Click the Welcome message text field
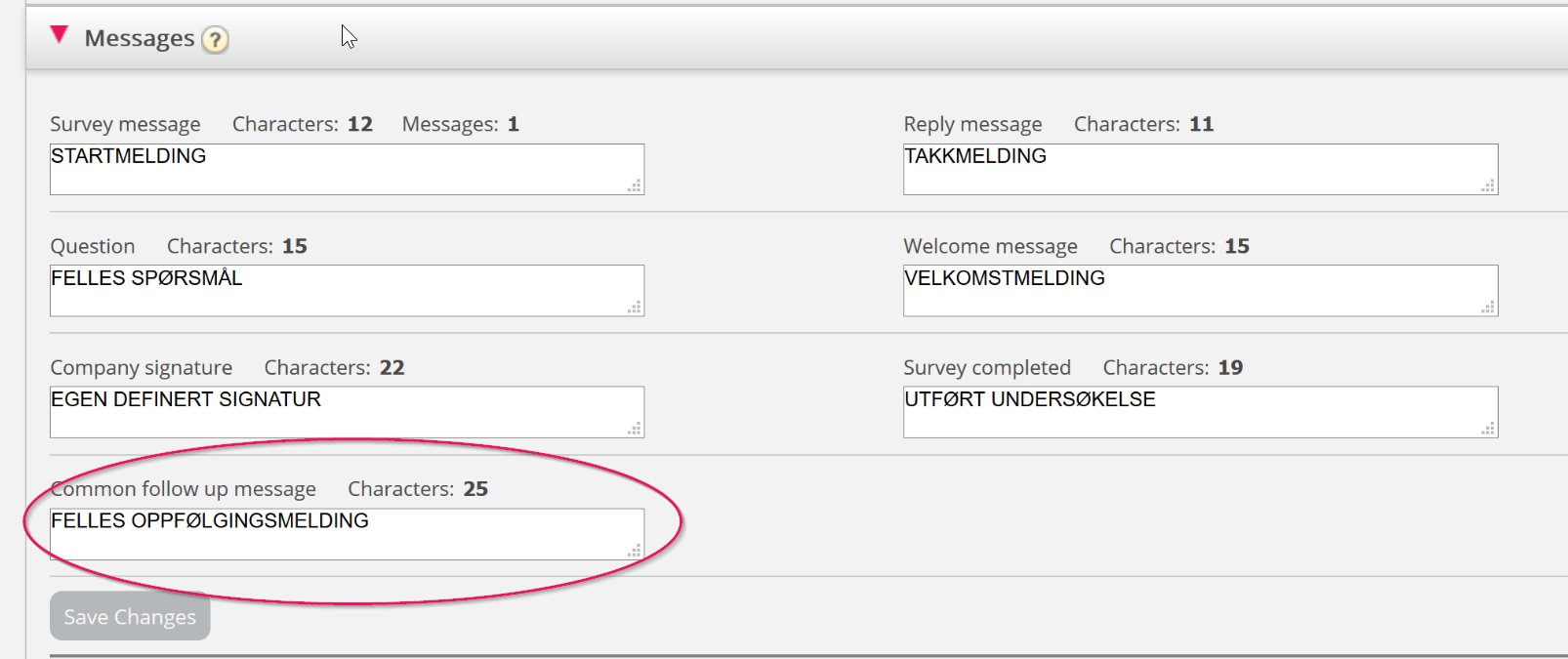 1200,290
